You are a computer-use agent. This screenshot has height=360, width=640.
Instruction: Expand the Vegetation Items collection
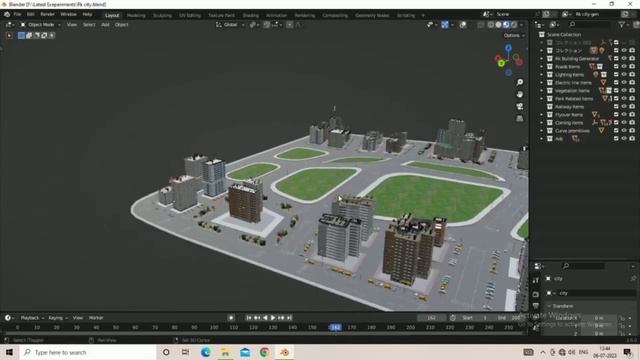click(542, 91)
